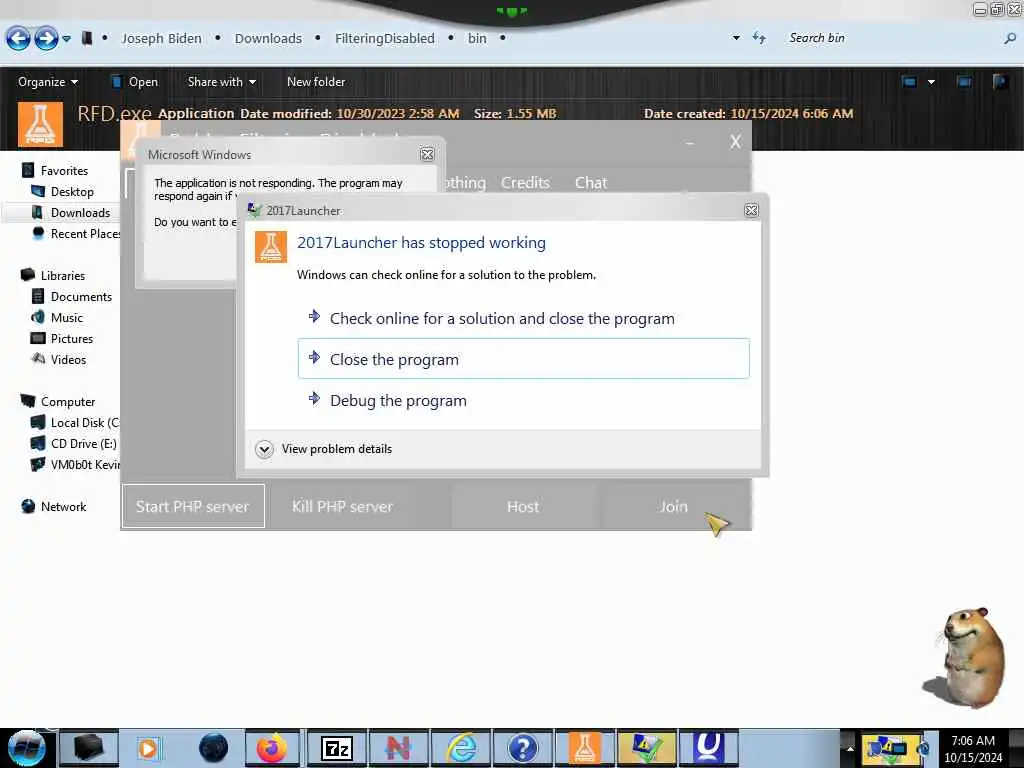Open the Videos library

[x=68, y=359]
